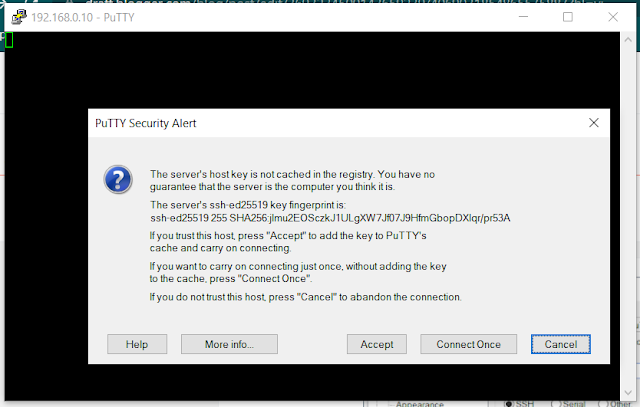Click the terminal scrollbar up arrow

click(x=628, y=40)
